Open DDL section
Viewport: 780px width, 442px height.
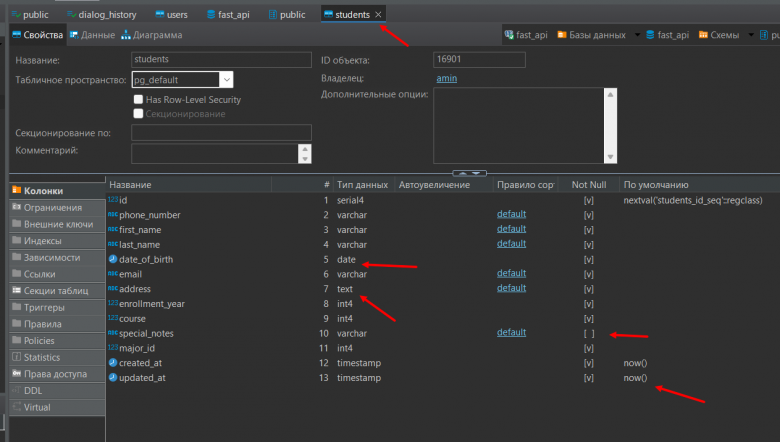pos(57,391)
